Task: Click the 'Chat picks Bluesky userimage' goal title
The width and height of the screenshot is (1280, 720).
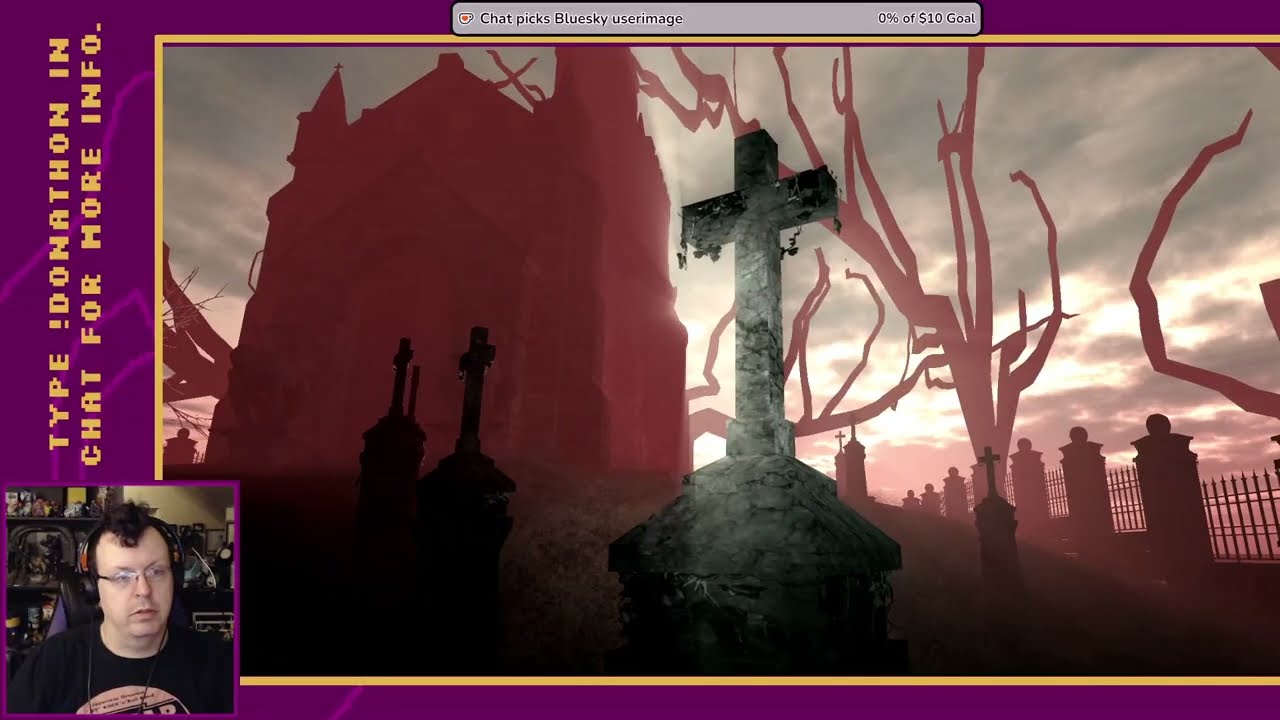Action: coord(581,18)
